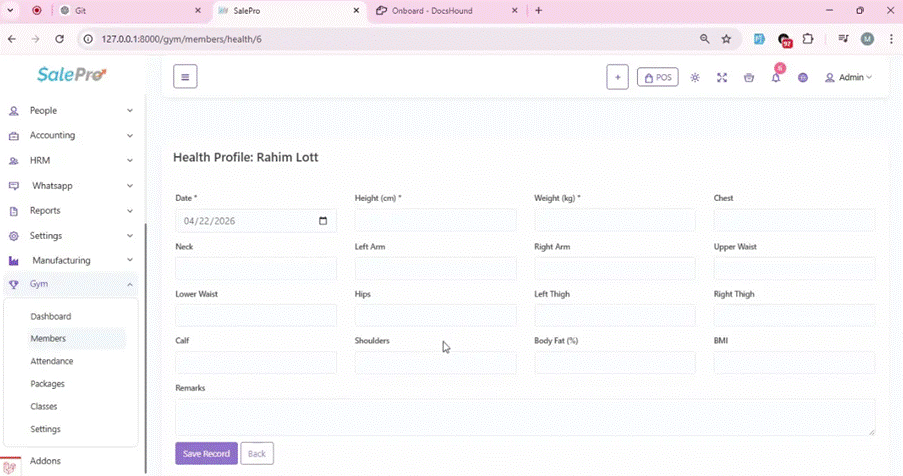Expand the Accounting sidebar menu
Viewport: 903px width, 476px height.
[x=70, y=135]
